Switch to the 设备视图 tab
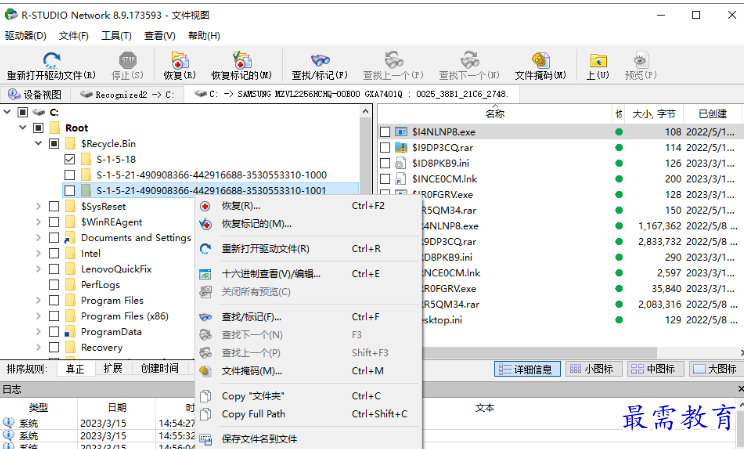 (36, 94)
